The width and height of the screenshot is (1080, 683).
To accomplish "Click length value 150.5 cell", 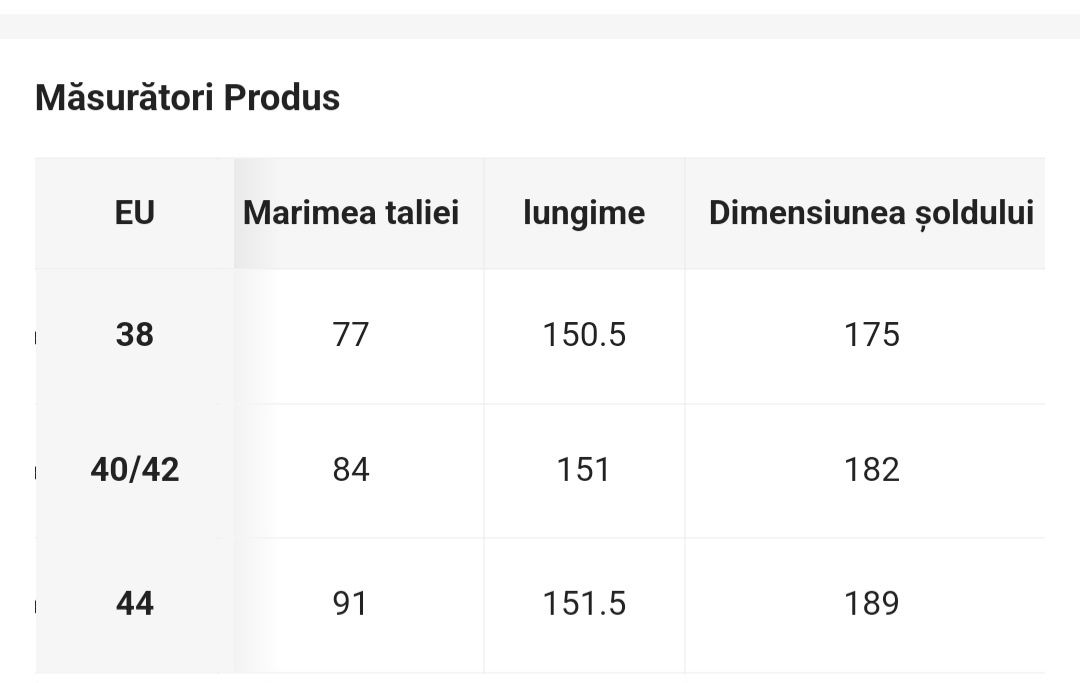I will pos(584,335).
